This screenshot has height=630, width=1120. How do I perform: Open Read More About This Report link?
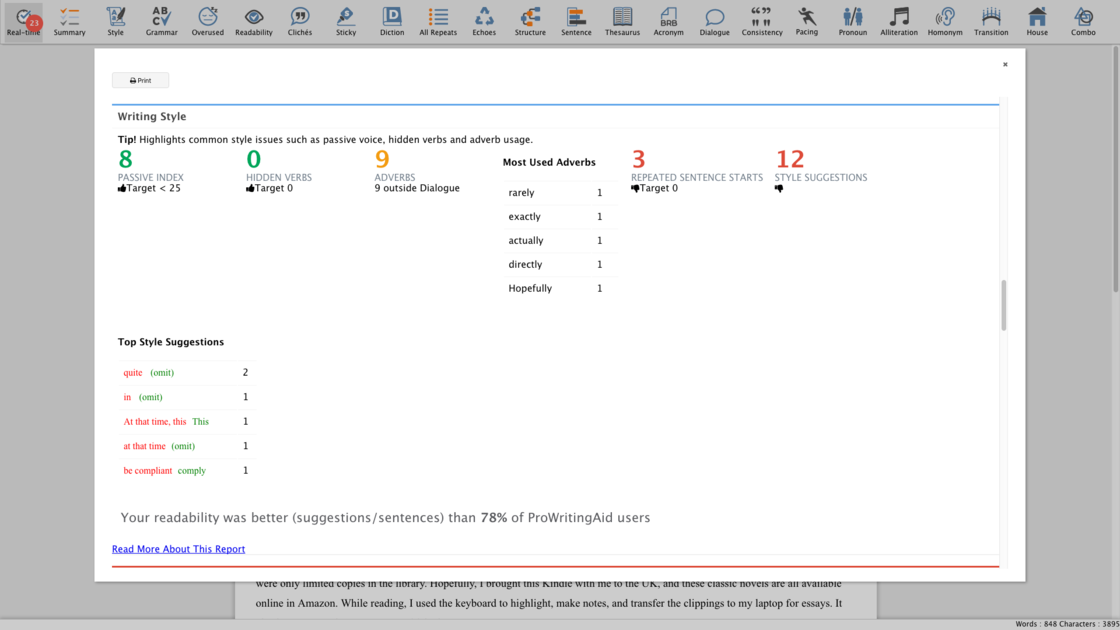(179, 549)
